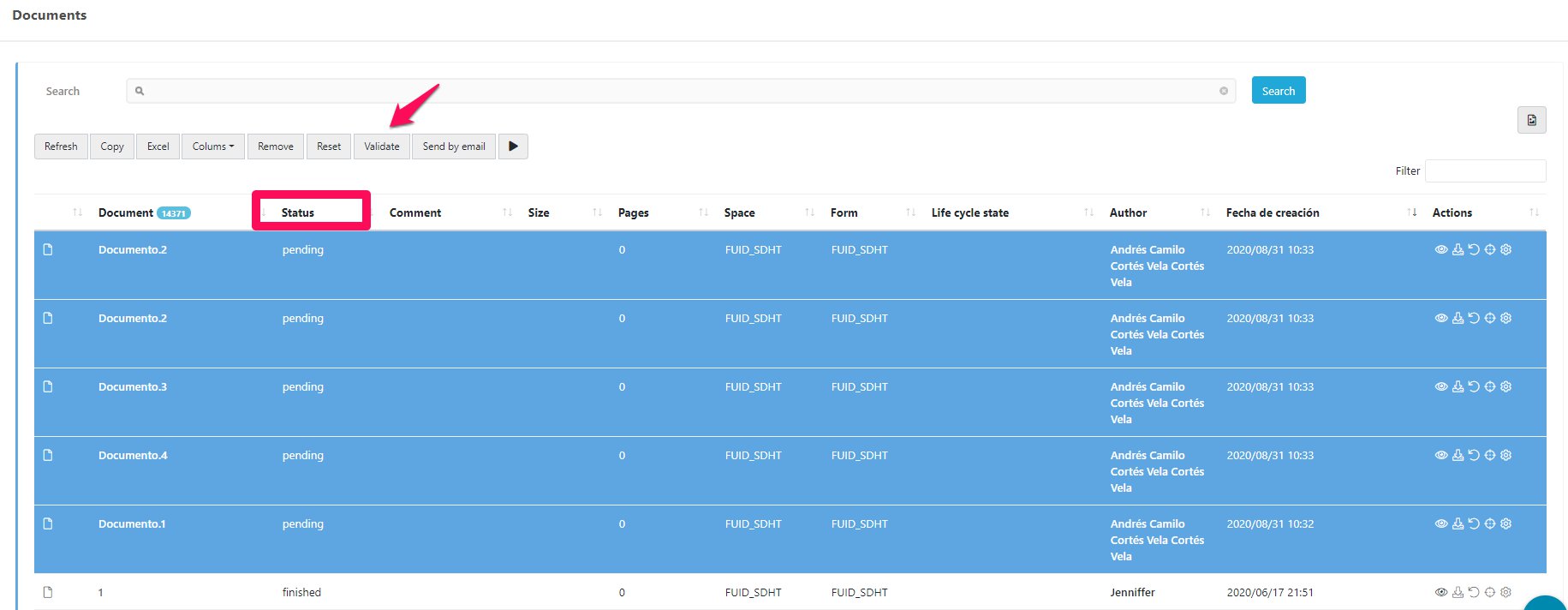Click into the Filter text box
1568x610 pixels.
[1485, 170]
